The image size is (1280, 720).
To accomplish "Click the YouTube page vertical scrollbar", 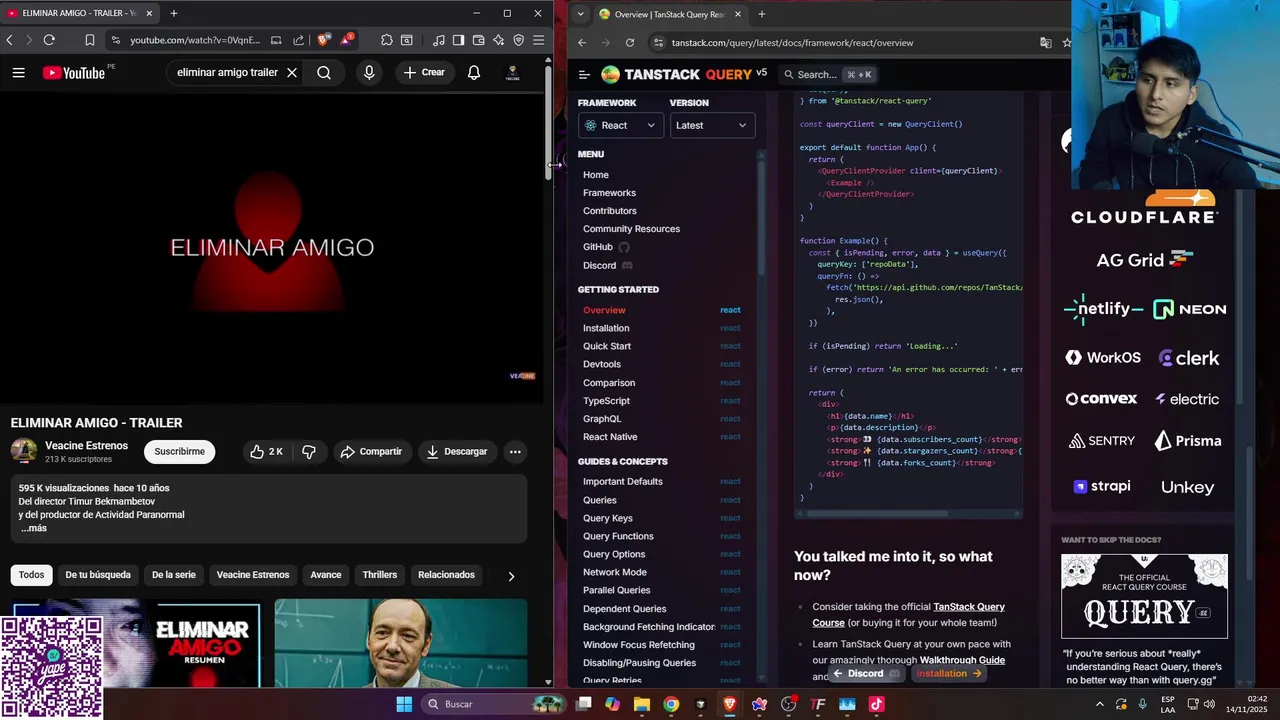I will pos(548,125).
